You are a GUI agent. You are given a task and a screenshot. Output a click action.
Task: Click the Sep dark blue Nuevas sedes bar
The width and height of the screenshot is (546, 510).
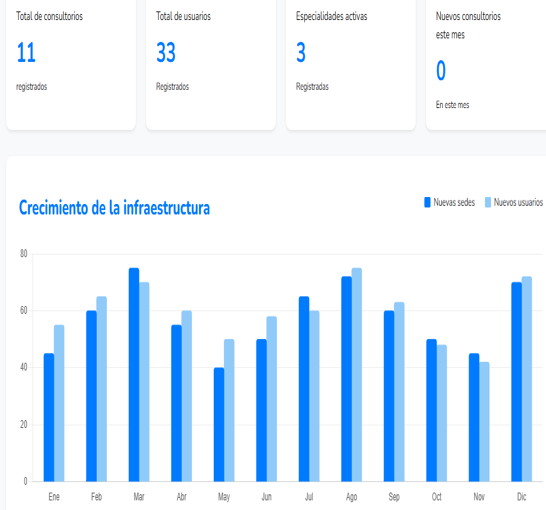(389, 396)
